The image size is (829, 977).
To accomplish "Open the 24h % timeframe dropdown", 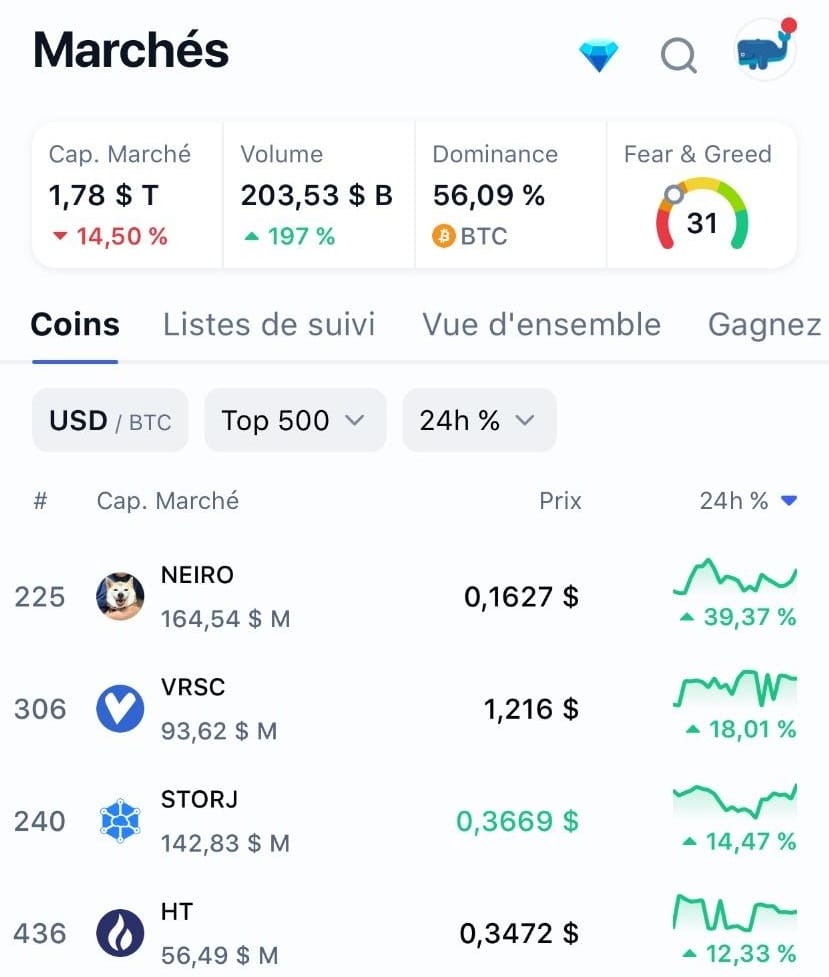I will 479,421.
